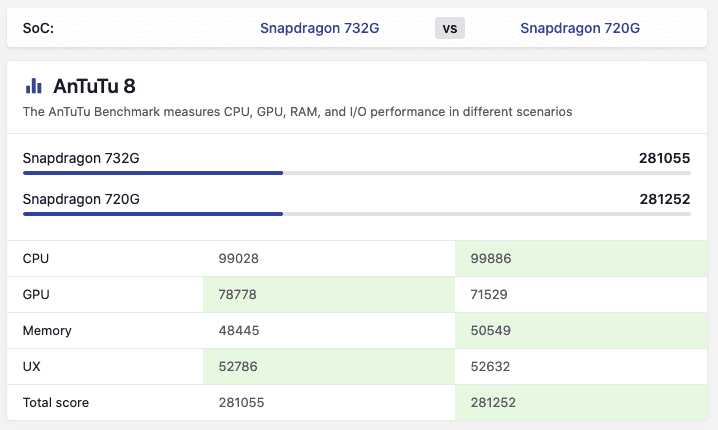
Task: Select the CPU row label
Action: (x=36, y=259)
